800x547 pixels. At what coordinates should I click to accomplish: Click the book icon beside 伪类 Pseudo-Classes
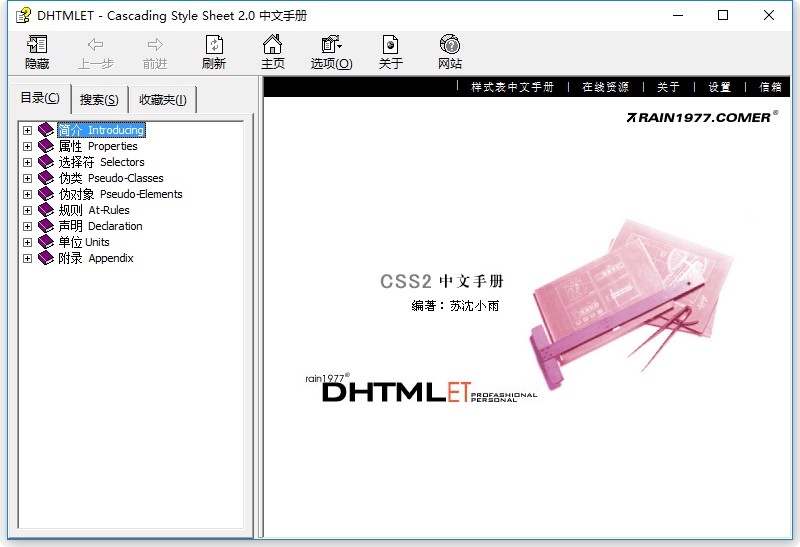46,178
